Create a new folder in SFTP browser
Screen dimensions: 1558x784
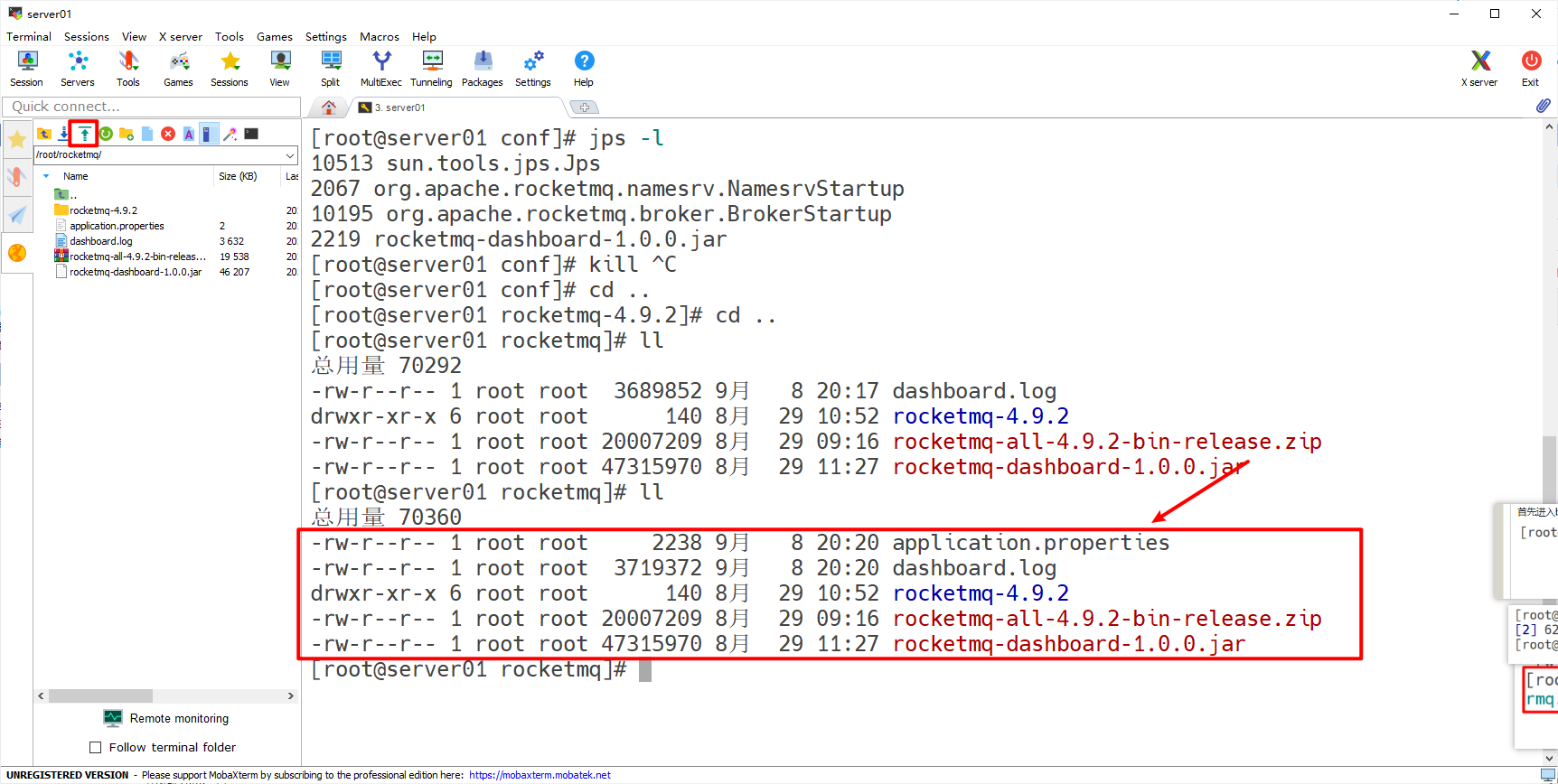tap(127, 134)
